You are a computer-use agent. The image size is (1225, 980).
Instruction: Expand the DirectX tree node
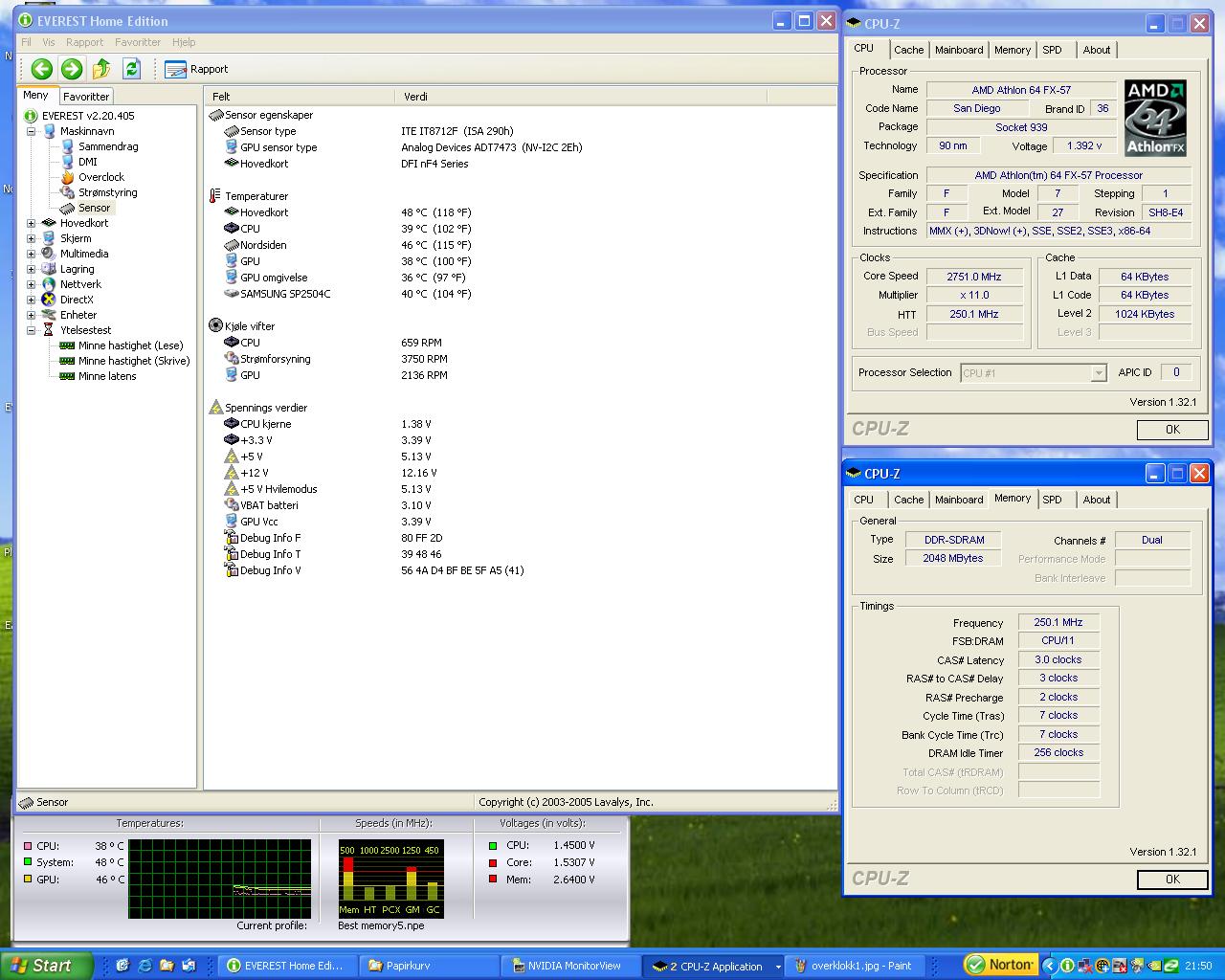coord(32,300)
